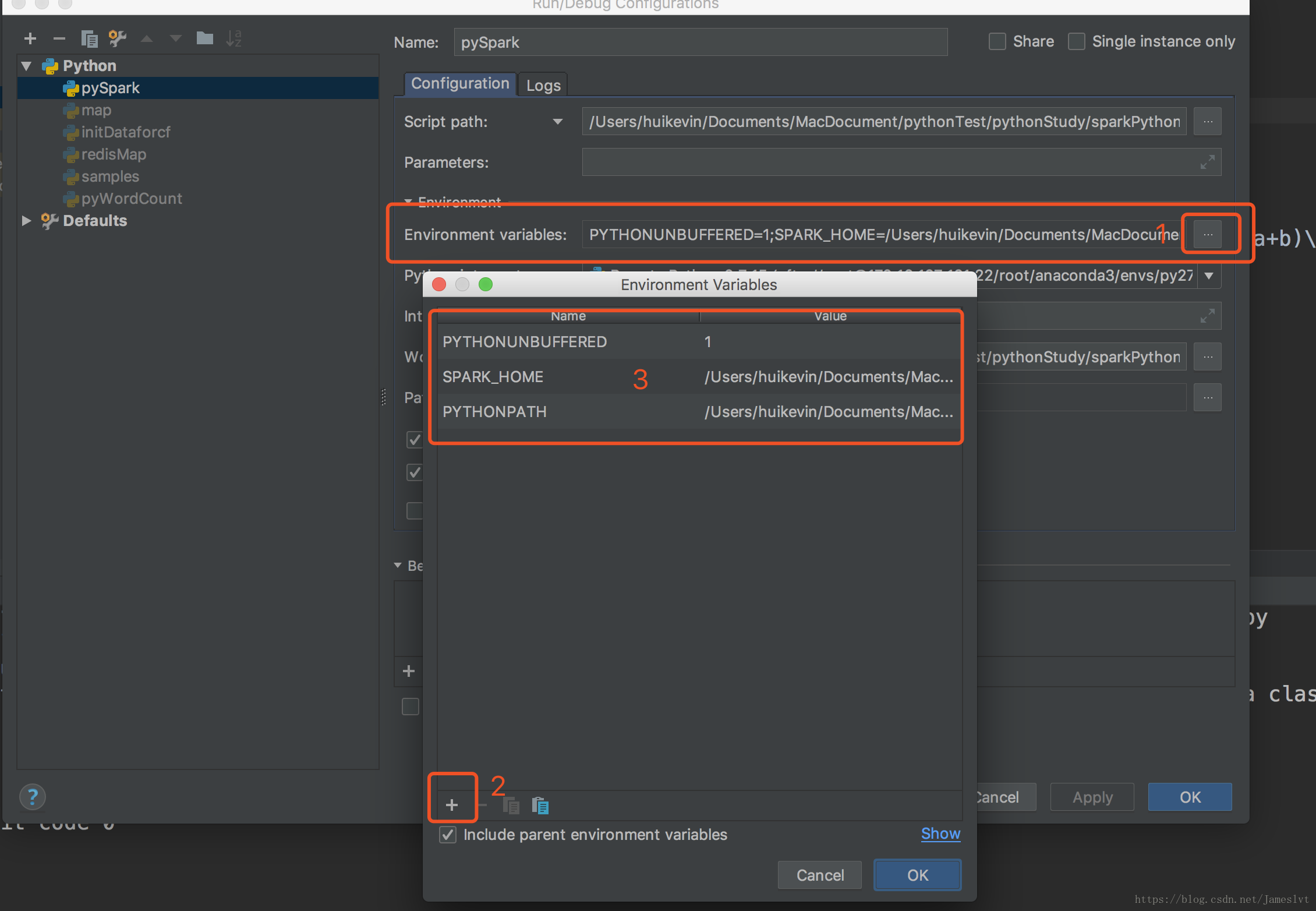The image size is (1316, 911).
Task: Expand the Parameters field editor
Action: click(1208, 162)
